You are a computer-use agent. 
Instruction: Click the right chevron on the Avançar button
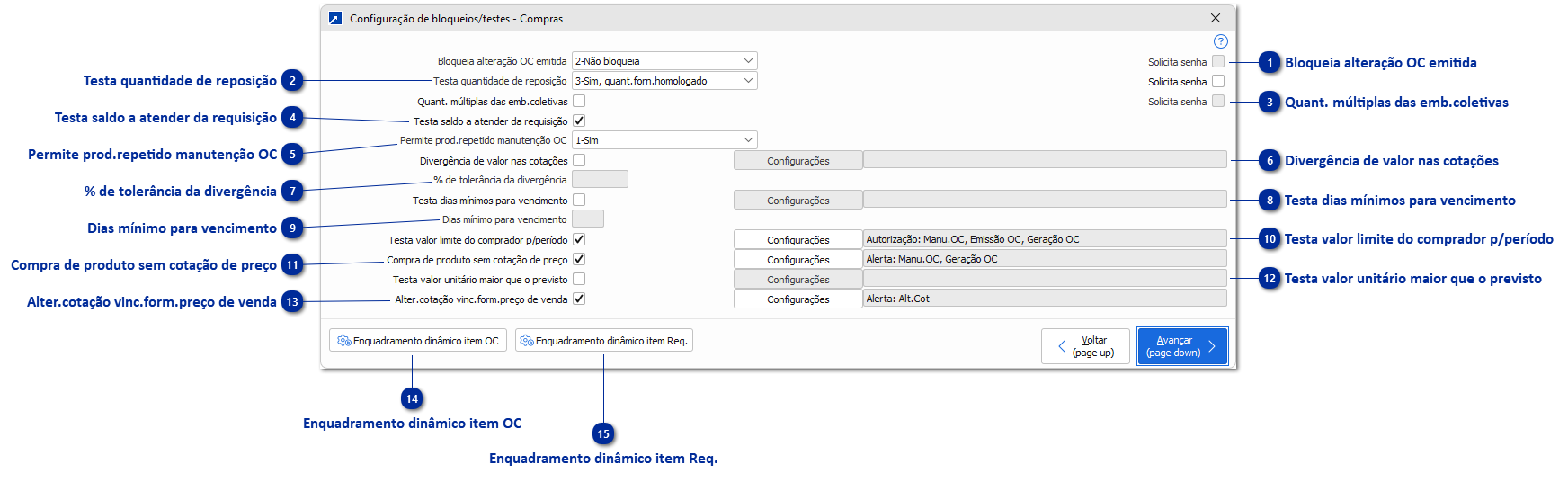(1212, 346)
